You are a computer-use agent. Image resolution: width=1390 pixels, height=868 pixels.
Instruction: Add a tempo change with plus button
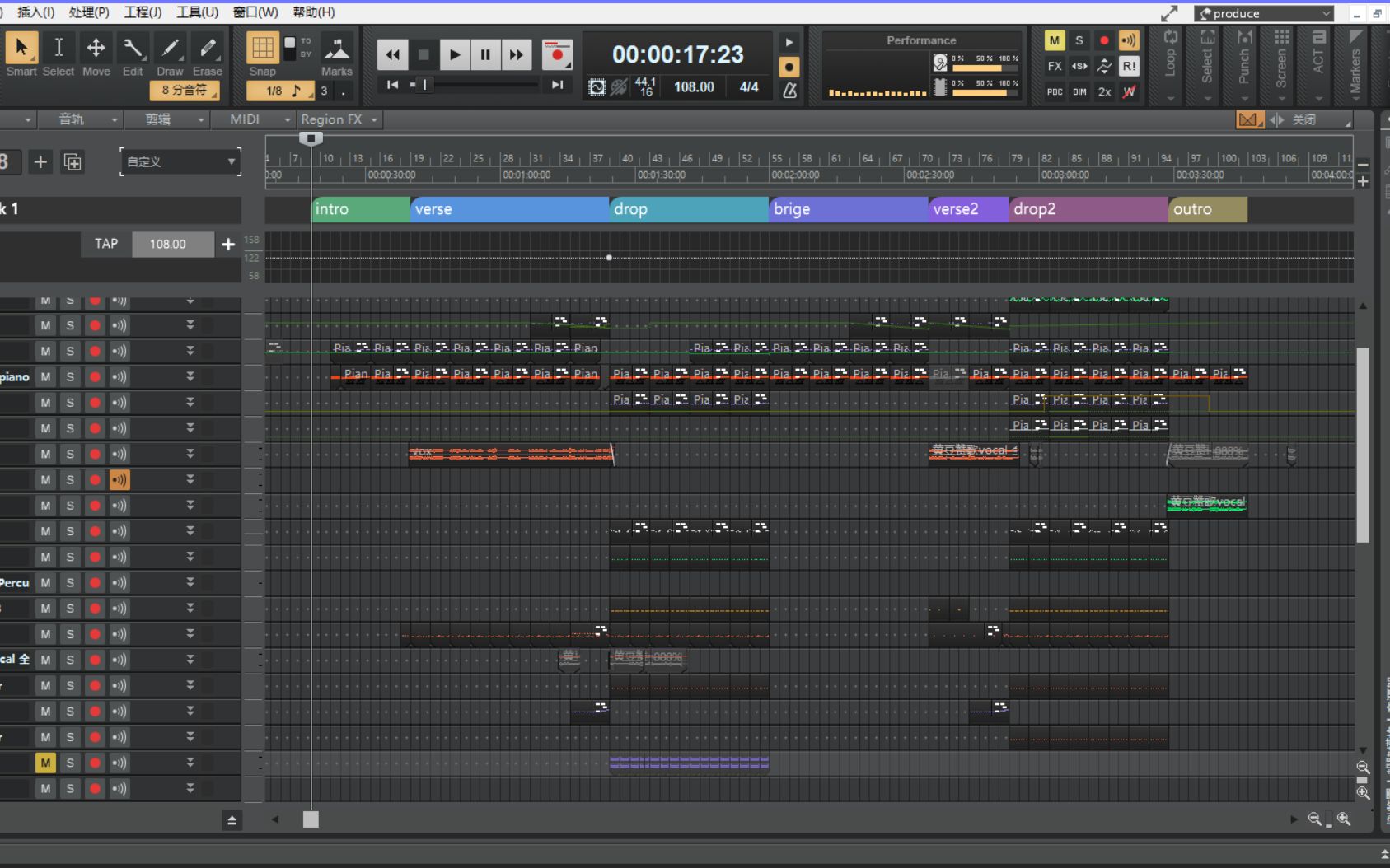click(x=228, y=244)
